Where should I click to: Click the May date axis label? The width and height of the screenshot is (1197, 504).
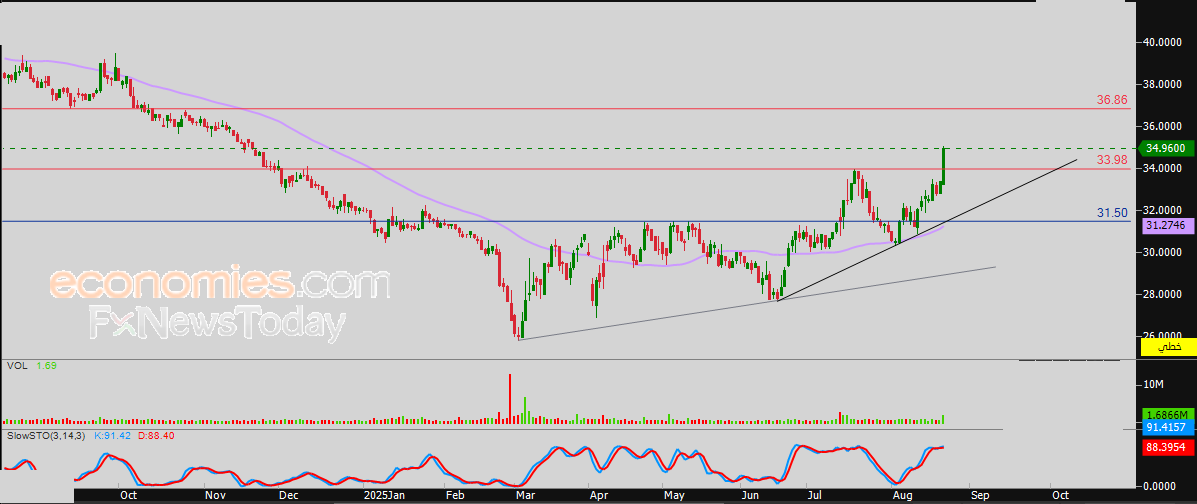(x=673, y=496)
